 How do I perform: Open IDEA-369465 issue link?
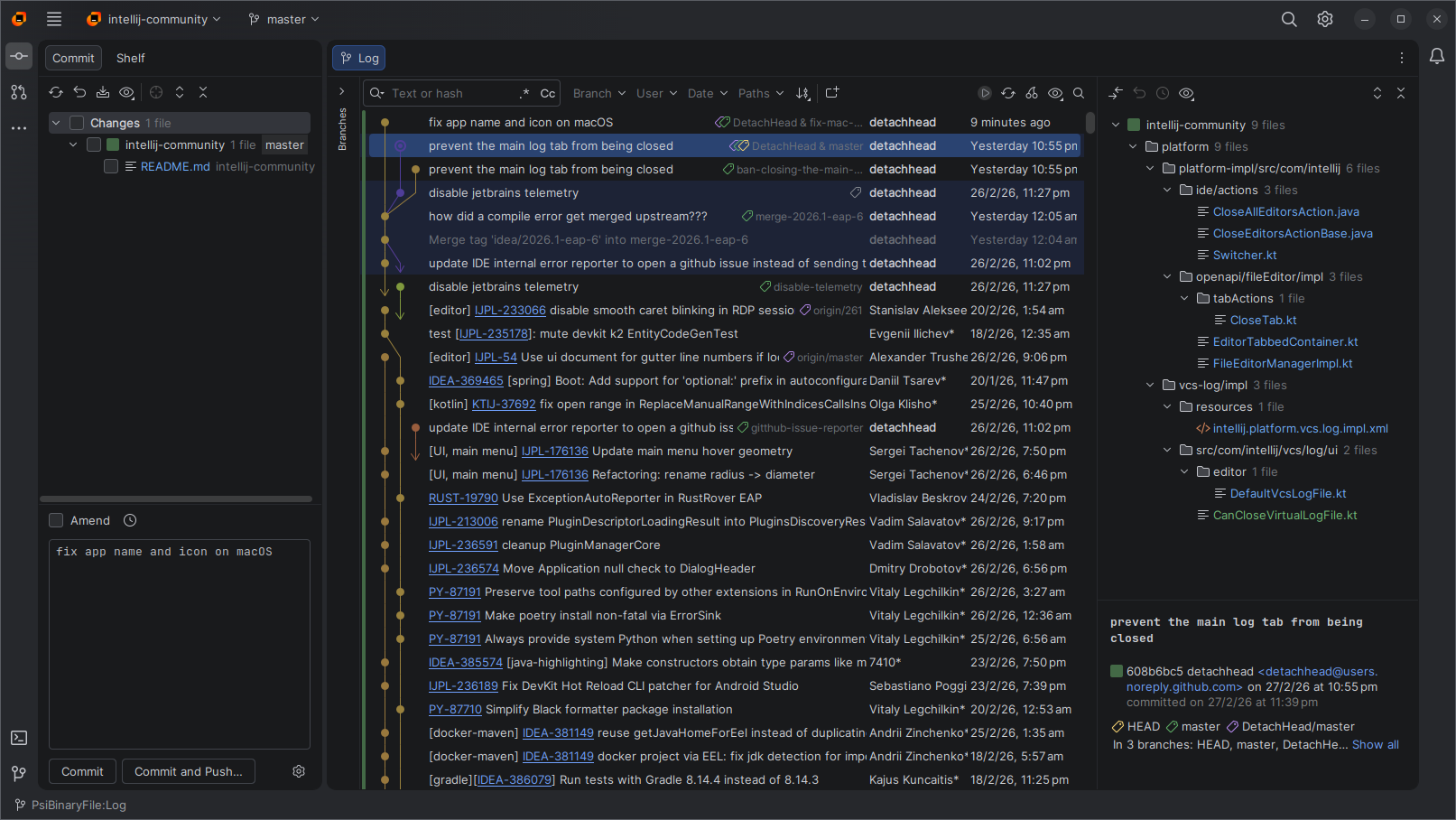point(466,380)
